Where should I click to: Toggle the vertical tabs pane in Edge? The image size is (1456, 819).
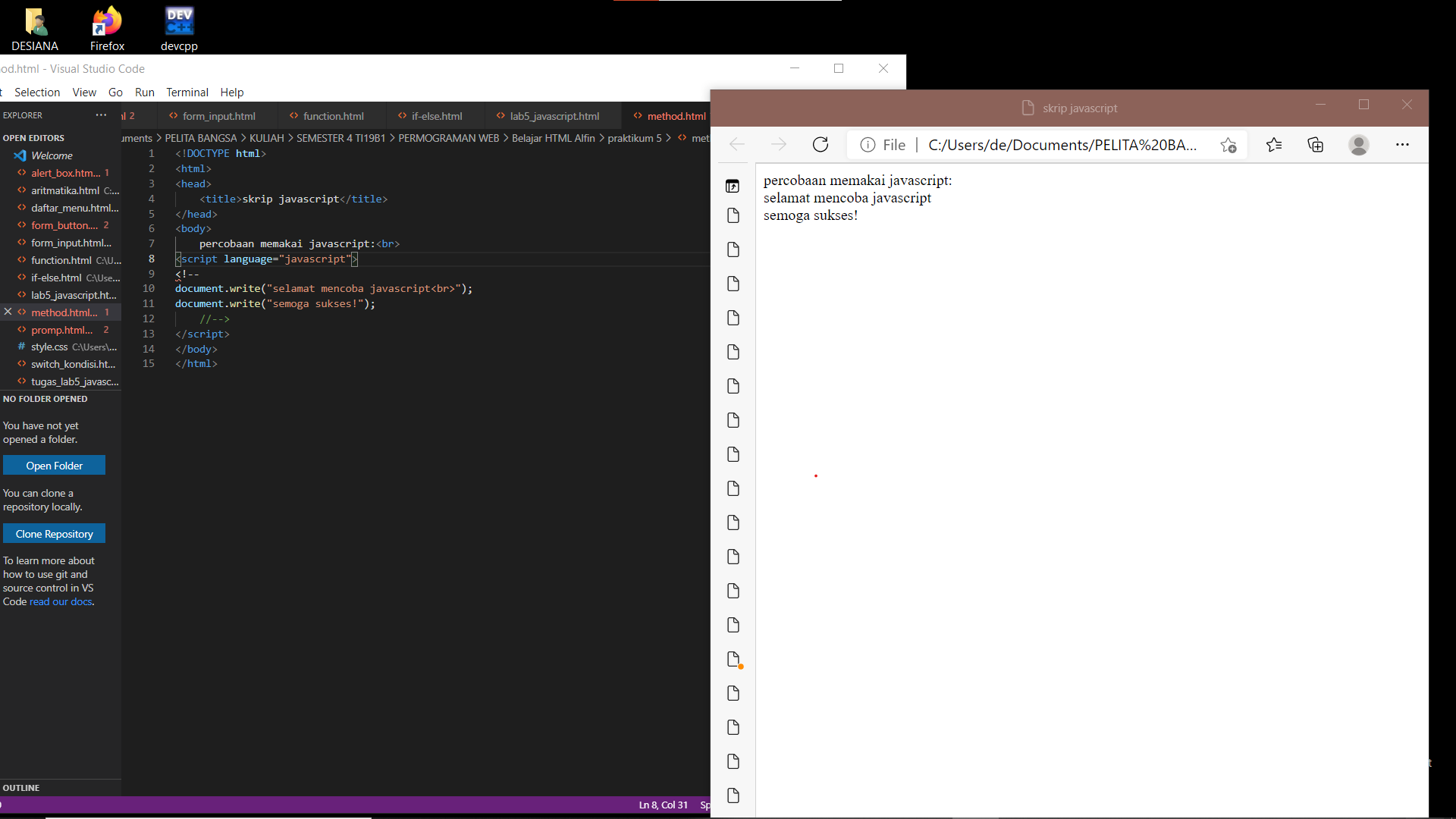click(733, 186)
